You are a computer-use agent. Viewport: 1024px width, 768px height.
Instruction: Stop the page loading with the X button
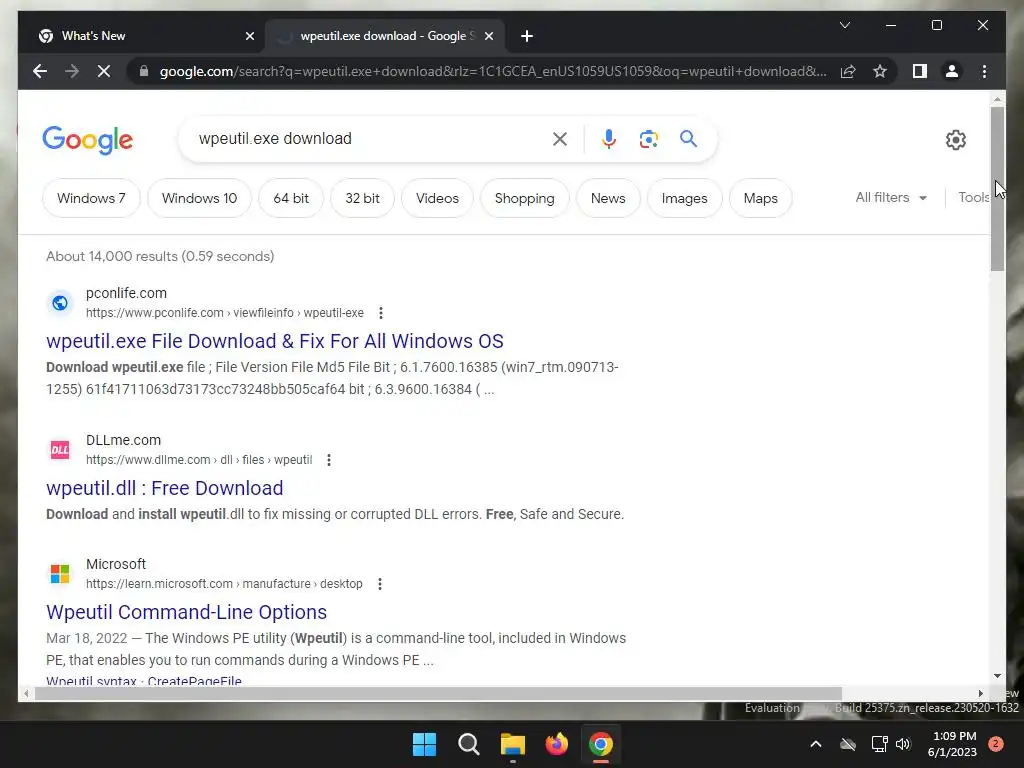click(104, 71)
